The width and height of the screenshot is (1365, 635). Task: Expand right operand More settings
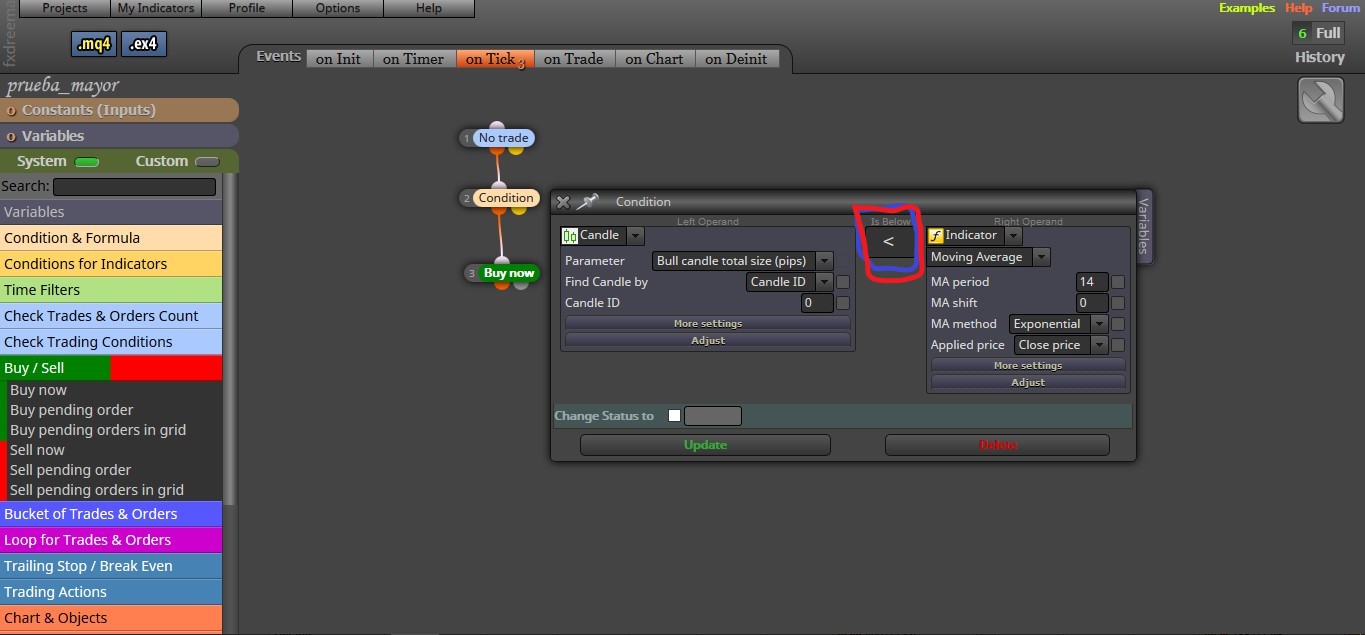(x=1028, y=365)
